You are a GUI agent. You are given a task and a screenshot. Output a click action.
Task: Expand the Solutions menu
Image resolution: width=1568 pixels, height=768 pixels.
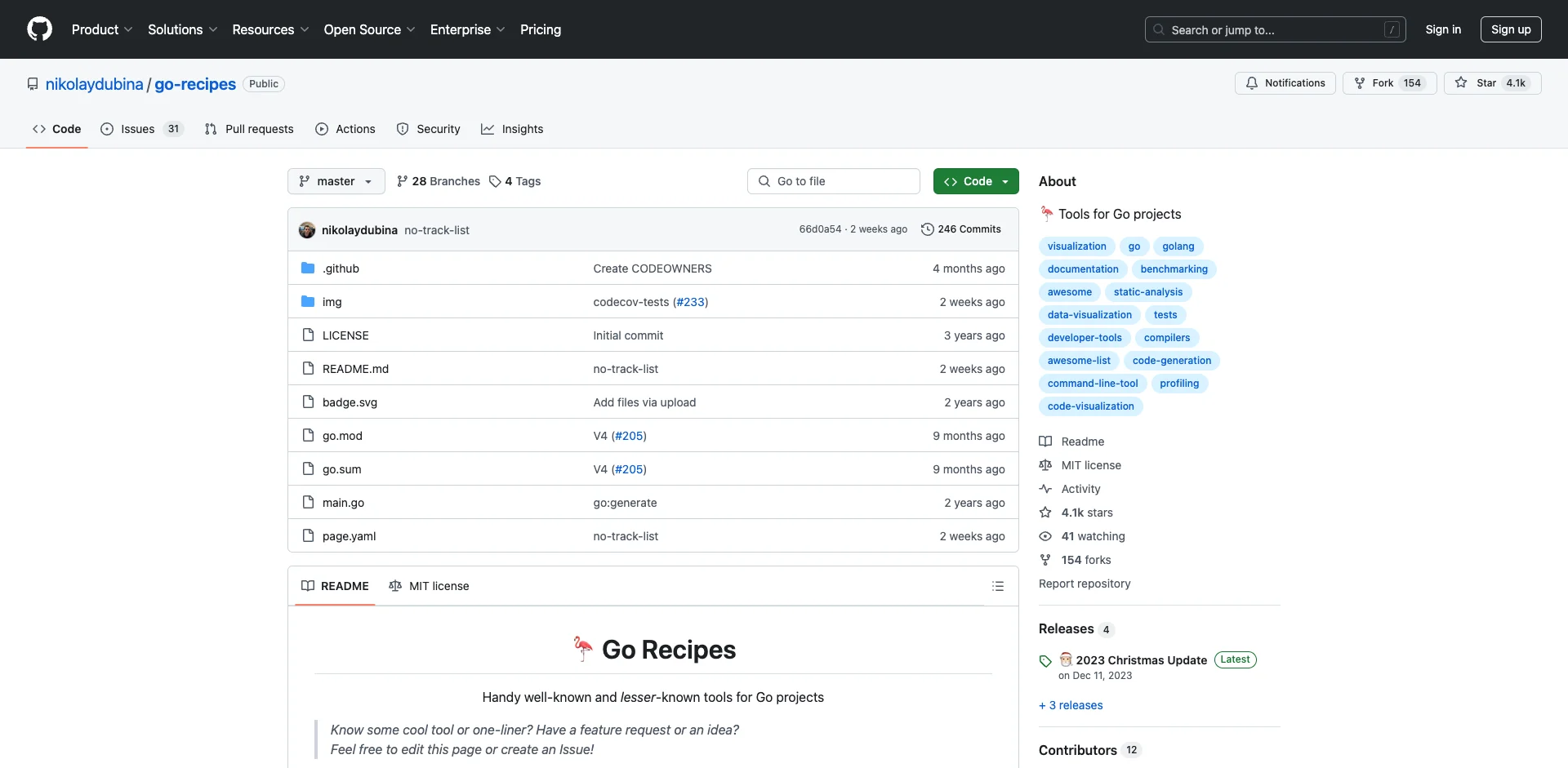point(183,29)
